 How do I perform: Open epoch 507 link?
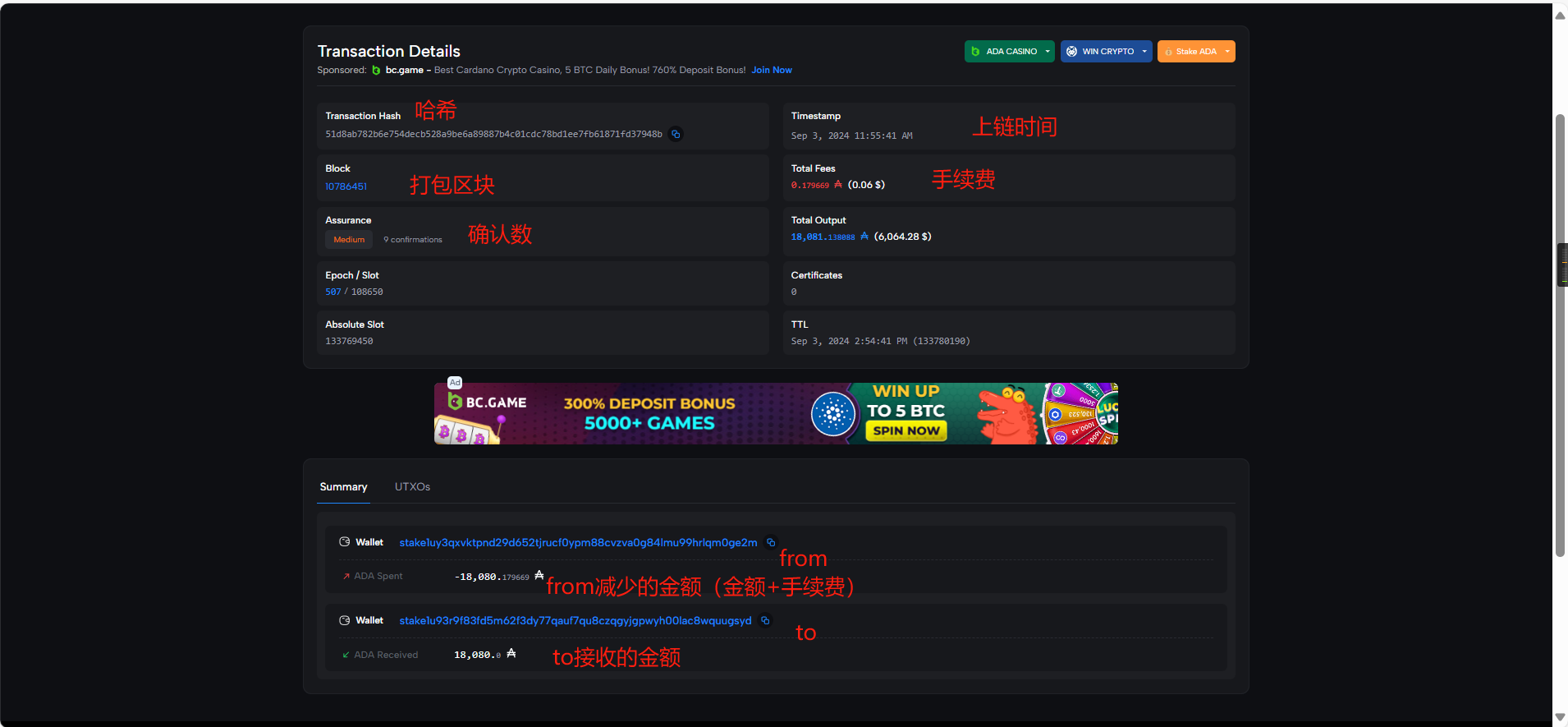[x=332, y=292]
